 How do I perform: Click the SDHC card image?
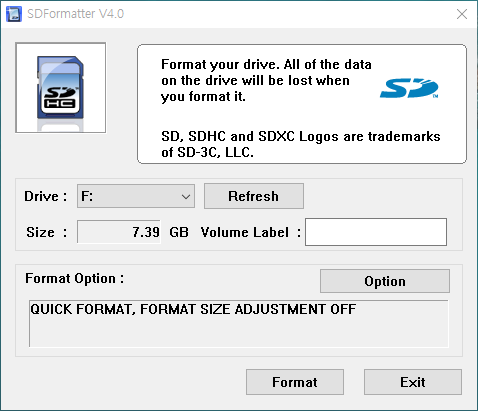[61, 88]
